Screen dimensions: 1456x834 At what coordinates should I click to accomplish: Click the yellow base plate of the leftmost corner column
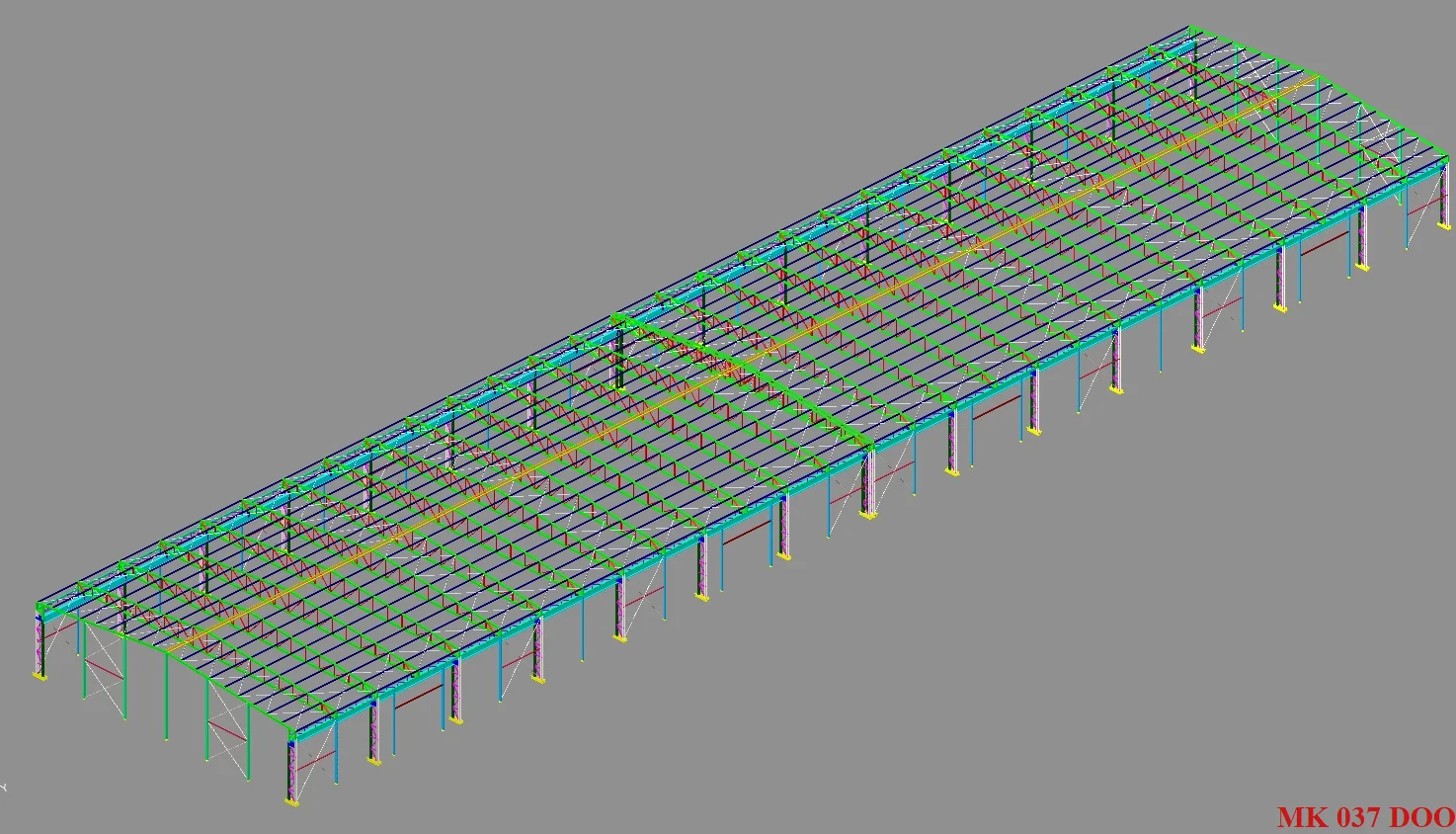40,677
